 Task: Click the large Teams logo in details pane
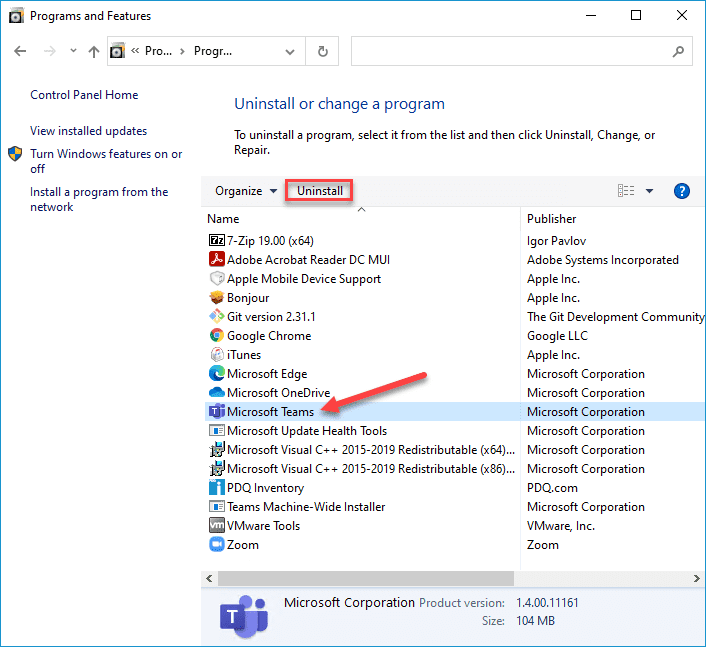pos(244,616)
